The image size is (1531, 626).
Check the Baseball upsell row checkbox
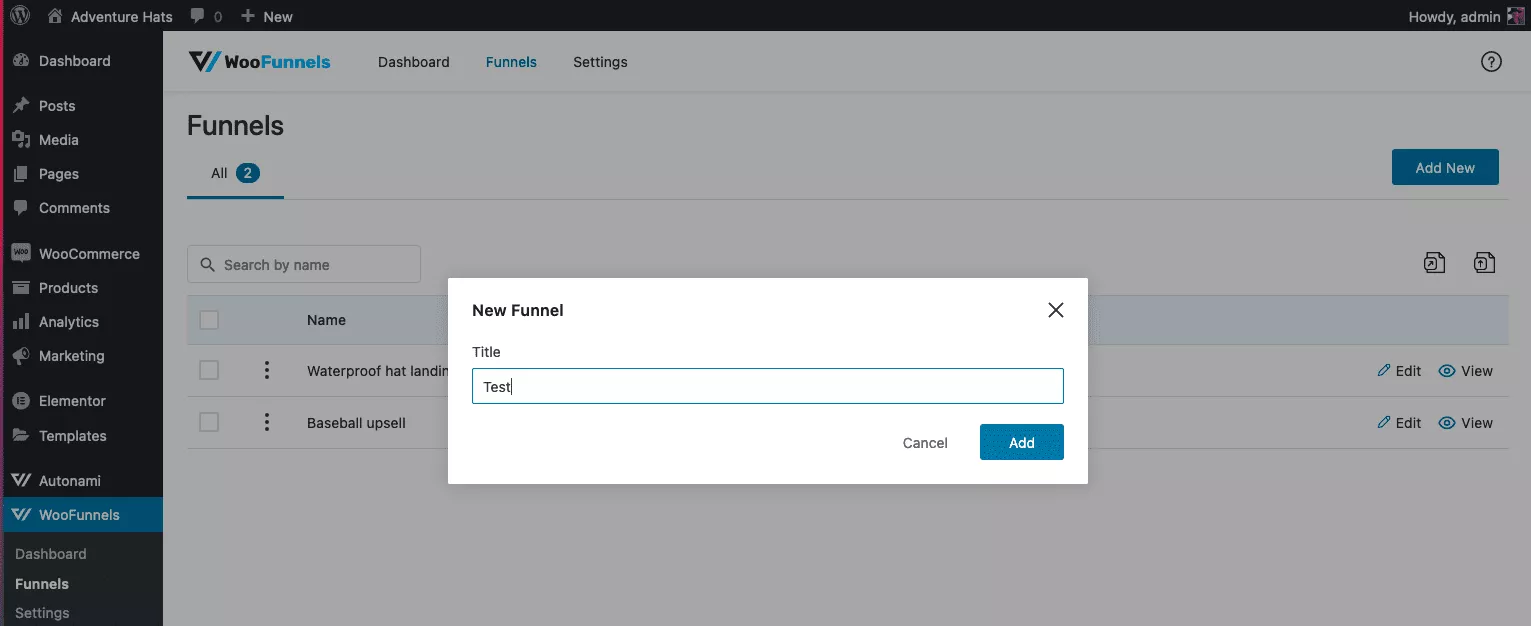[209, 422]
